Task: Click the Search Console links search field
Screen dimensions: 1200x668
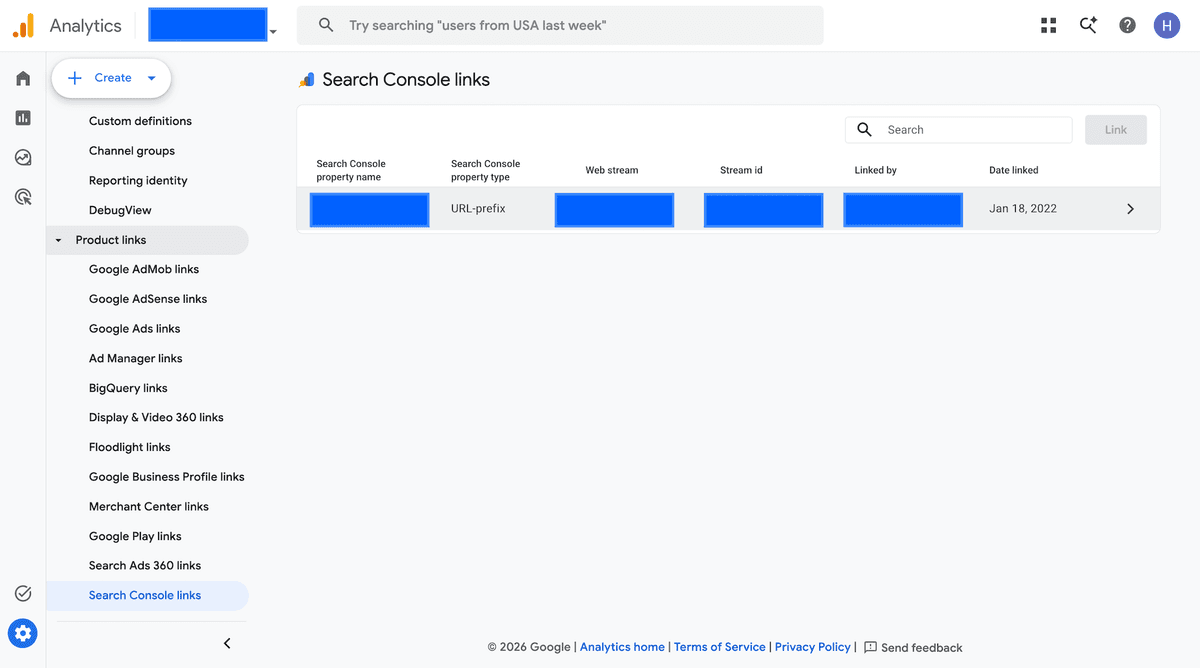Action: [x=959, y=130]
